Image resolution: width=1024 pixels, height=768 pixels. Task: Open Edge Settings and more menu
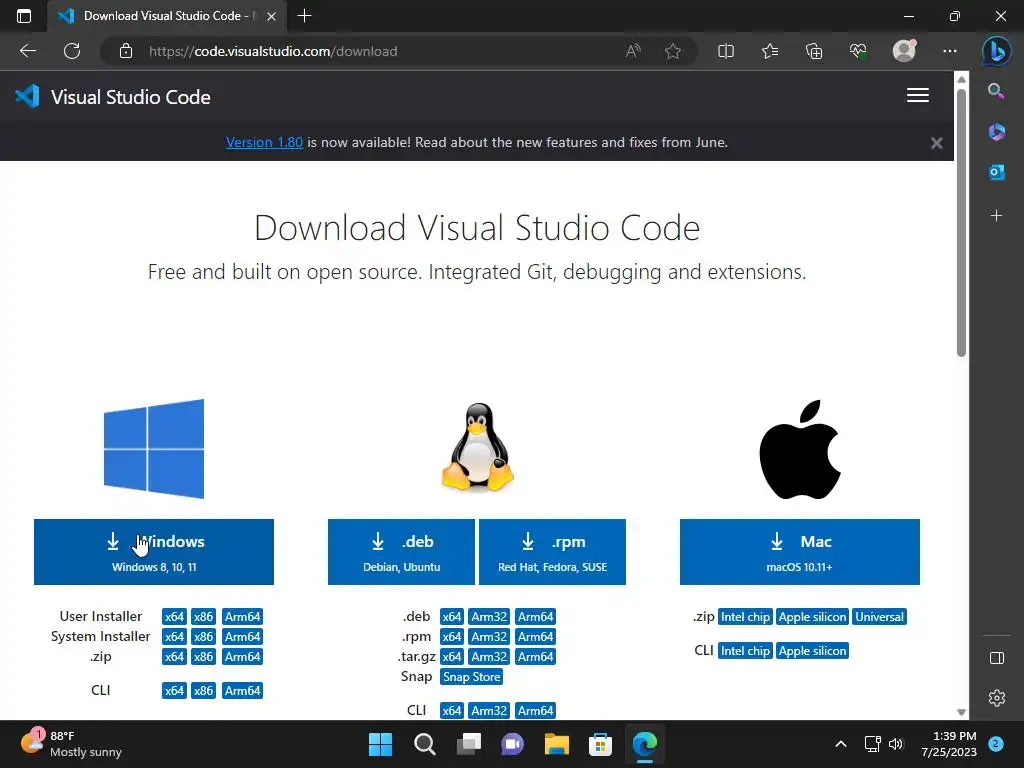950,51
